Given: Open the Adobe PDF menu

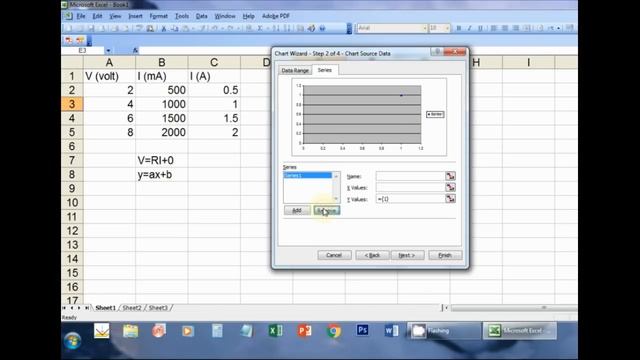Looking at the screenshot, I should pyautogui.click(x=276, y=16).
